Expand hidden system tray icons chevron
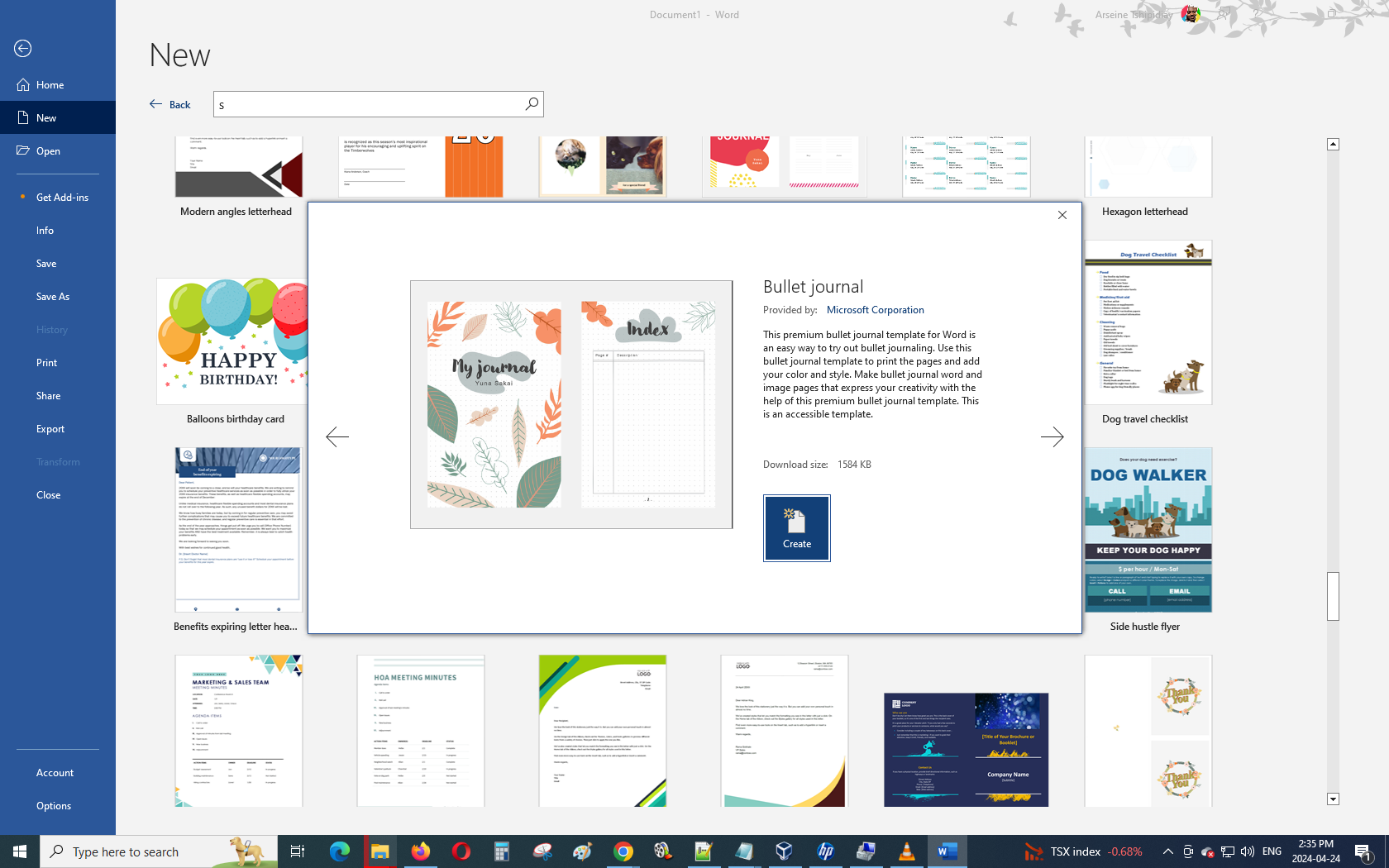This screenshot has width=1389, height=868. [1167, 851]
